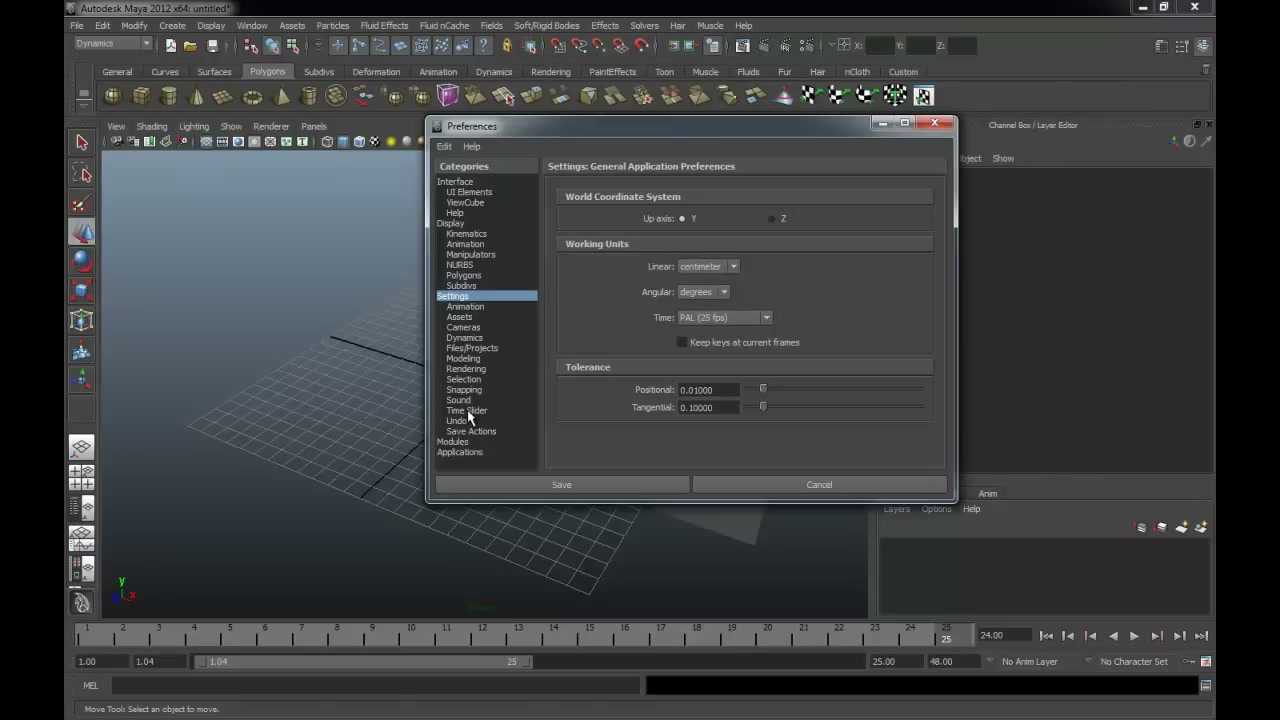Click the question mark snap icon
The image size is (1280, 720).
[484, 46]
